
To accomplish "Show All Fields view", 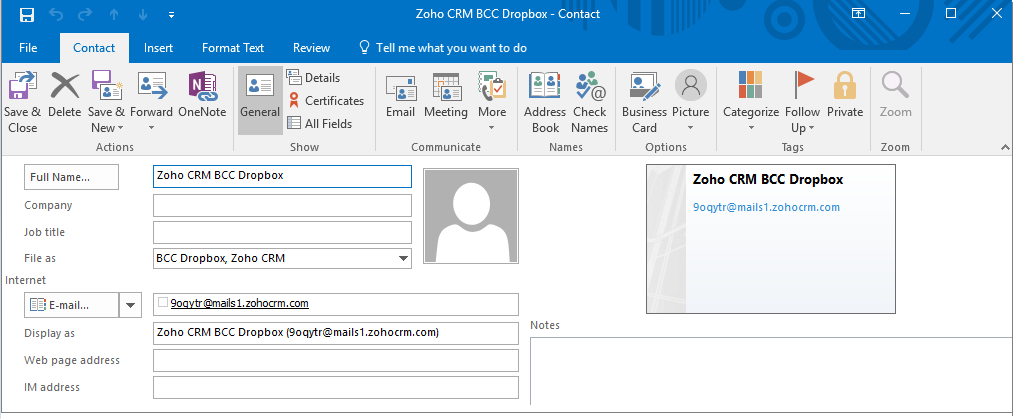I will [x=319, y=123].
